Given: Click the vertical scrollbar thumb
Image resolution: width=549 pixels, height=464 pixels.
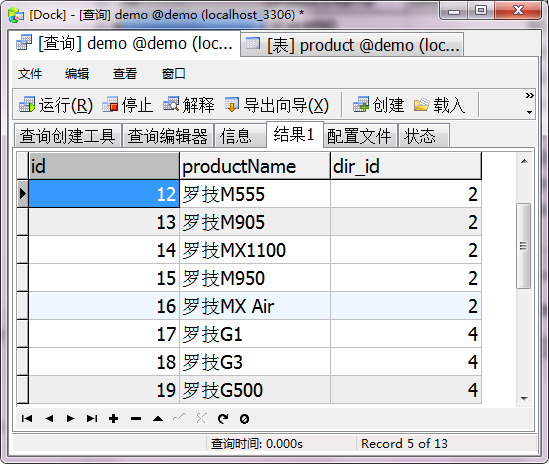Looking at the screenshot, I should click(x=524, y=246).
